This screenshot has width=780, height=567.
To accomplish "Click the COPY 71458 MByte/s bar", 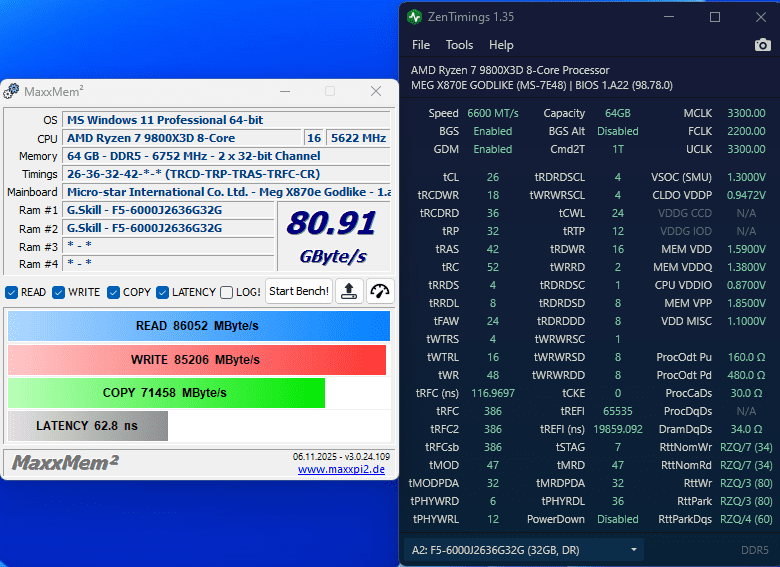I will (166, 393).
